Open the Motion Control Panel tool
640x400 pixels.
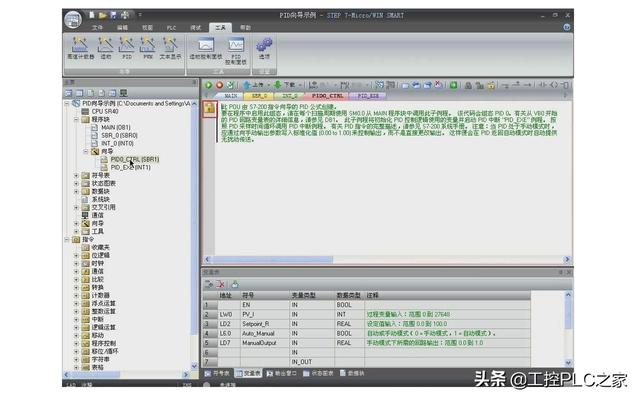click(x=206, y=48)
